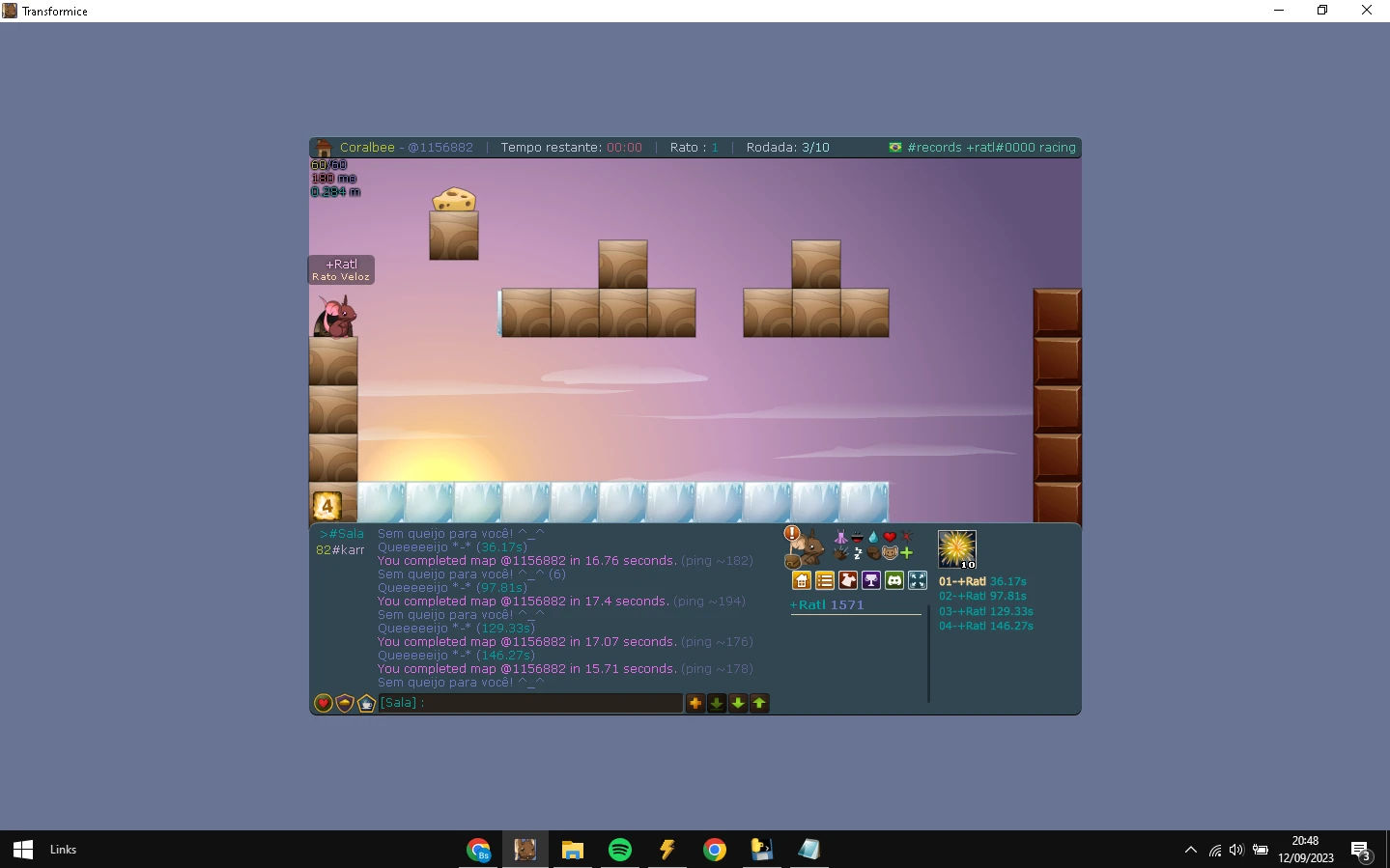Click the +Ratl Rato Veloz name tag

tap(341, 270)
